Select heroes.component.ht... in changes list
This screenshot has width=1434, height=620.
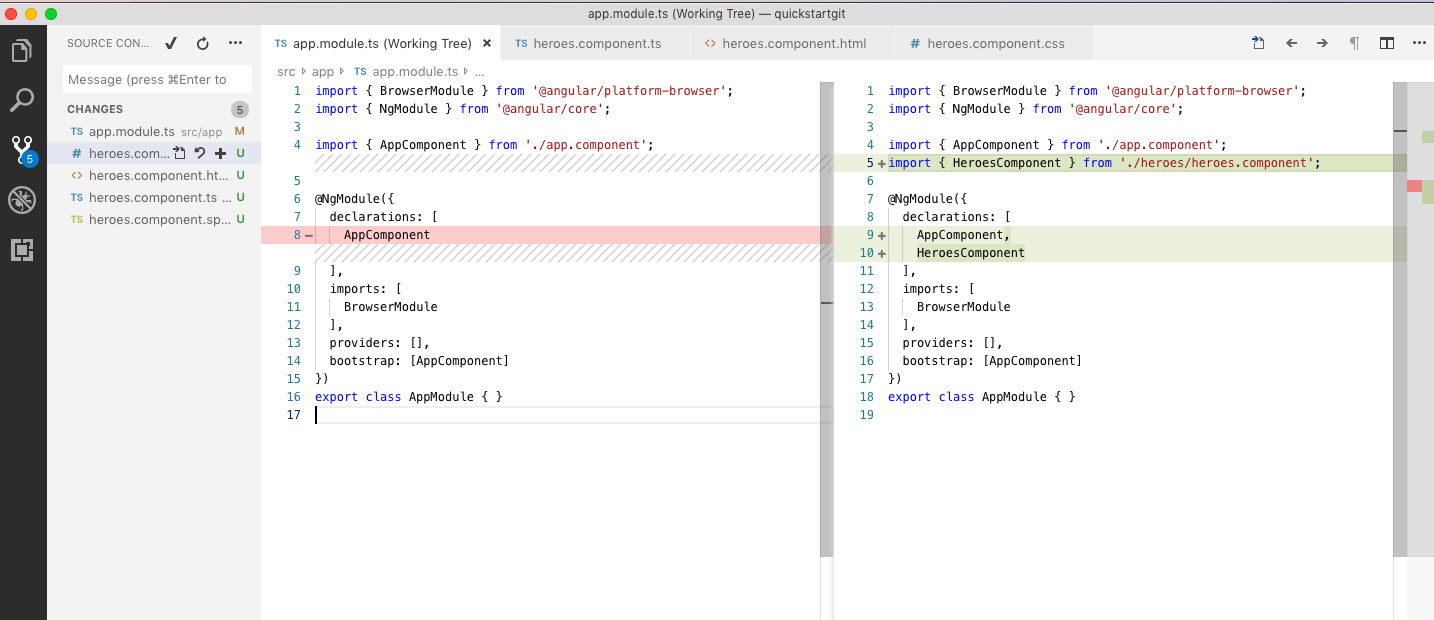point(154,175)
